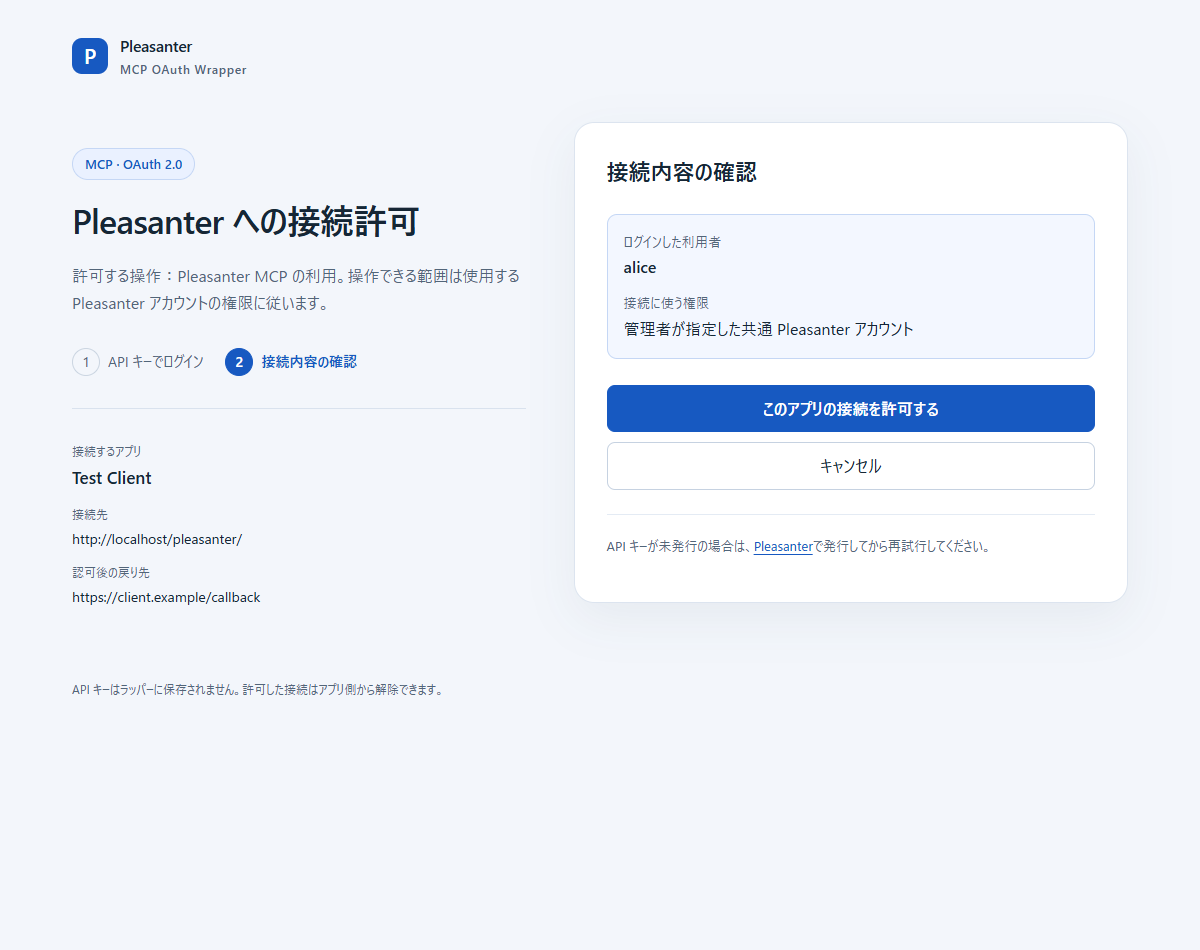Click the API キーはラッパーに保存されません footer note
Image resolution: width=1200 pixels, height=950 pixels.
pos(257,690)
